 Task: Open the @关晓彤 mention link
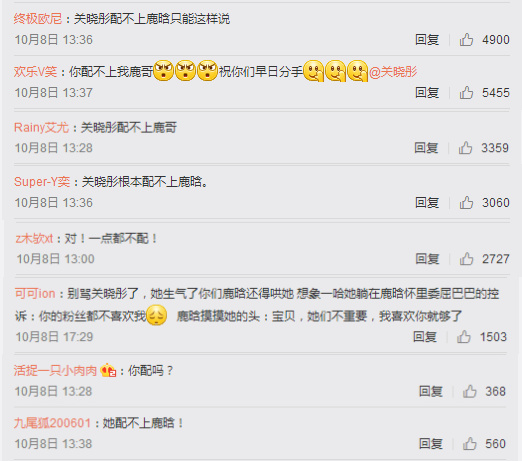click(393, 71)
